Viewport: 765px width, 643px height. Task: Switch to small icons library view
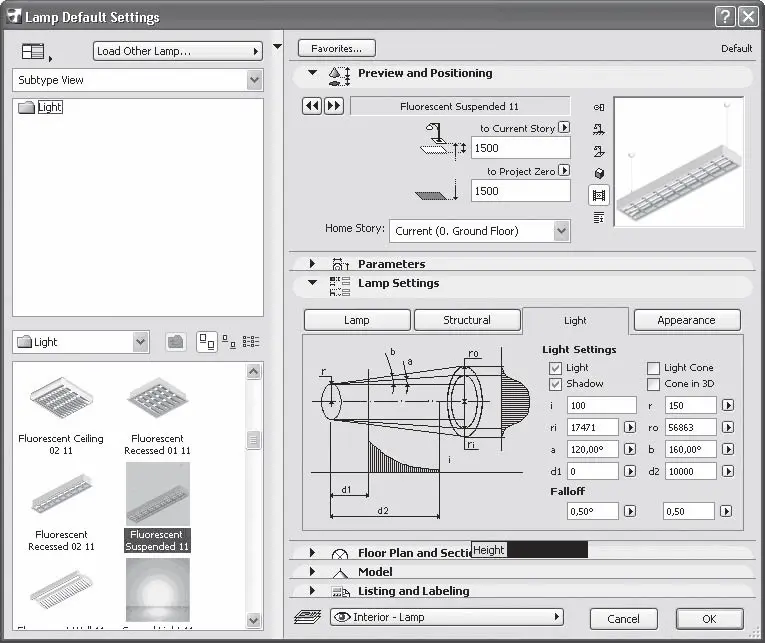229,342
